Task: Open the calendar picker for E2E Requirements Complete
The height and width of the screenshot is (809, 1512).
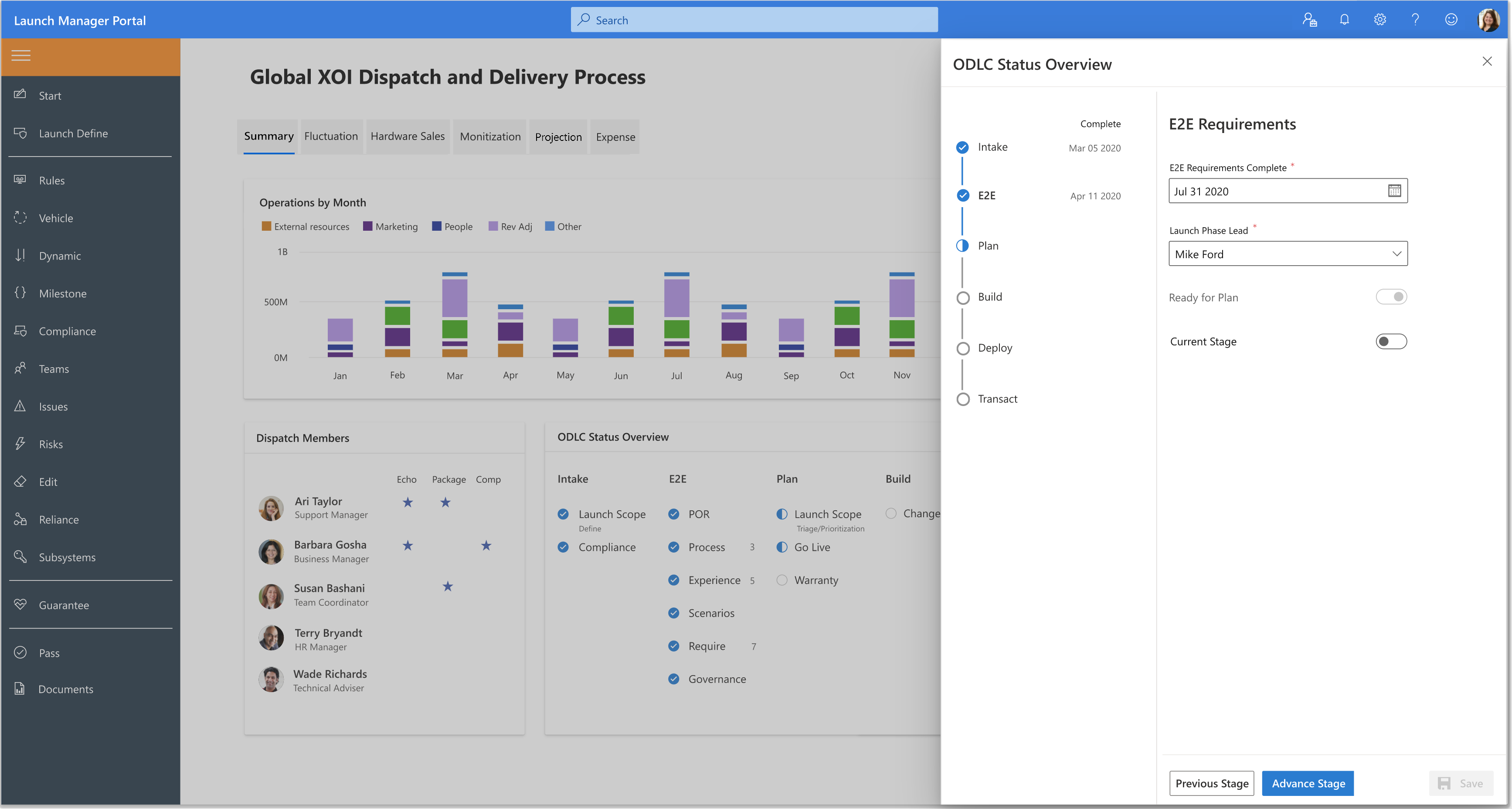Action: click(x=1394, y=190)
